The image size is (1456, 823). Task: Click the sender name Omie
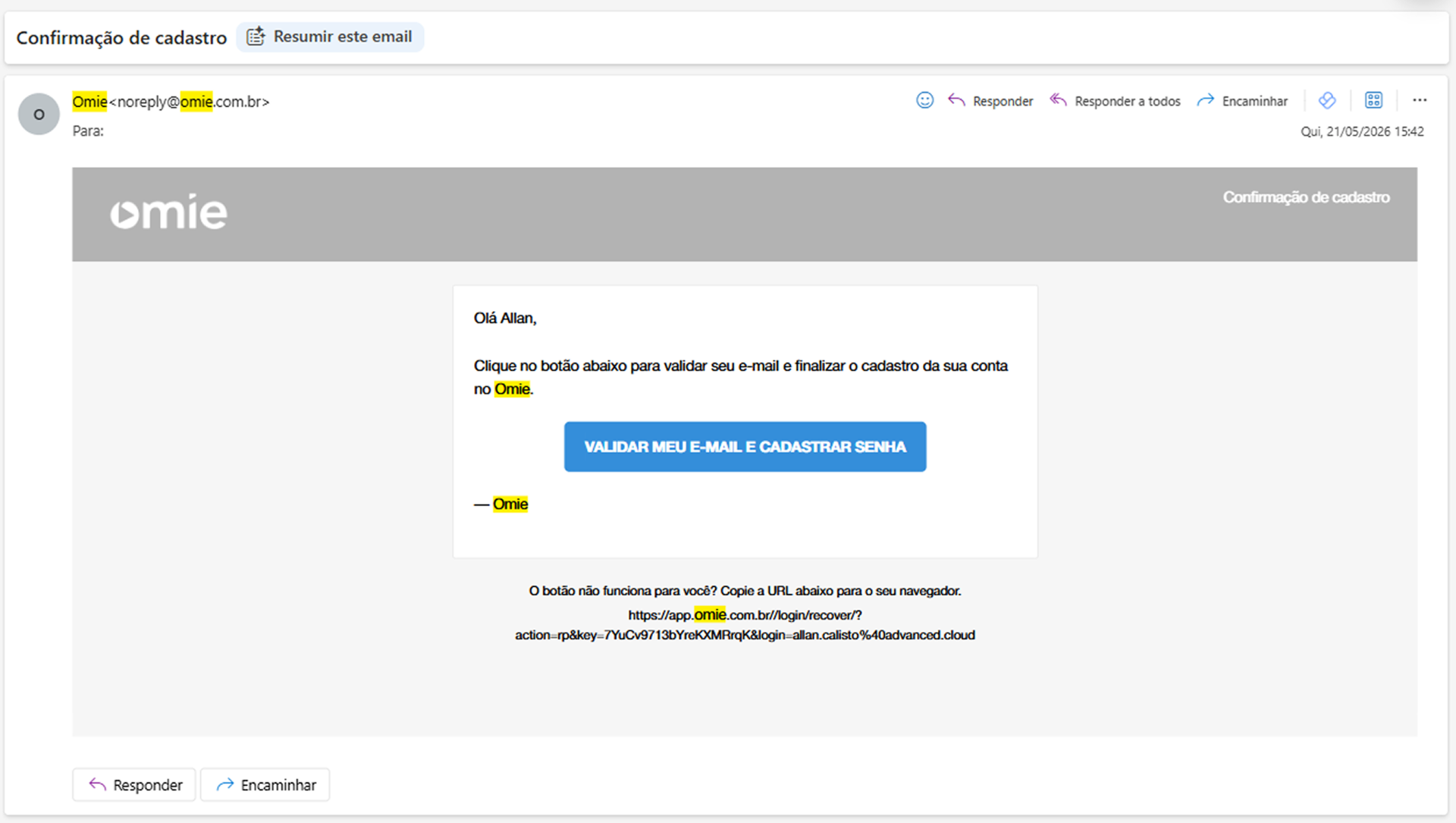point(89,102)
